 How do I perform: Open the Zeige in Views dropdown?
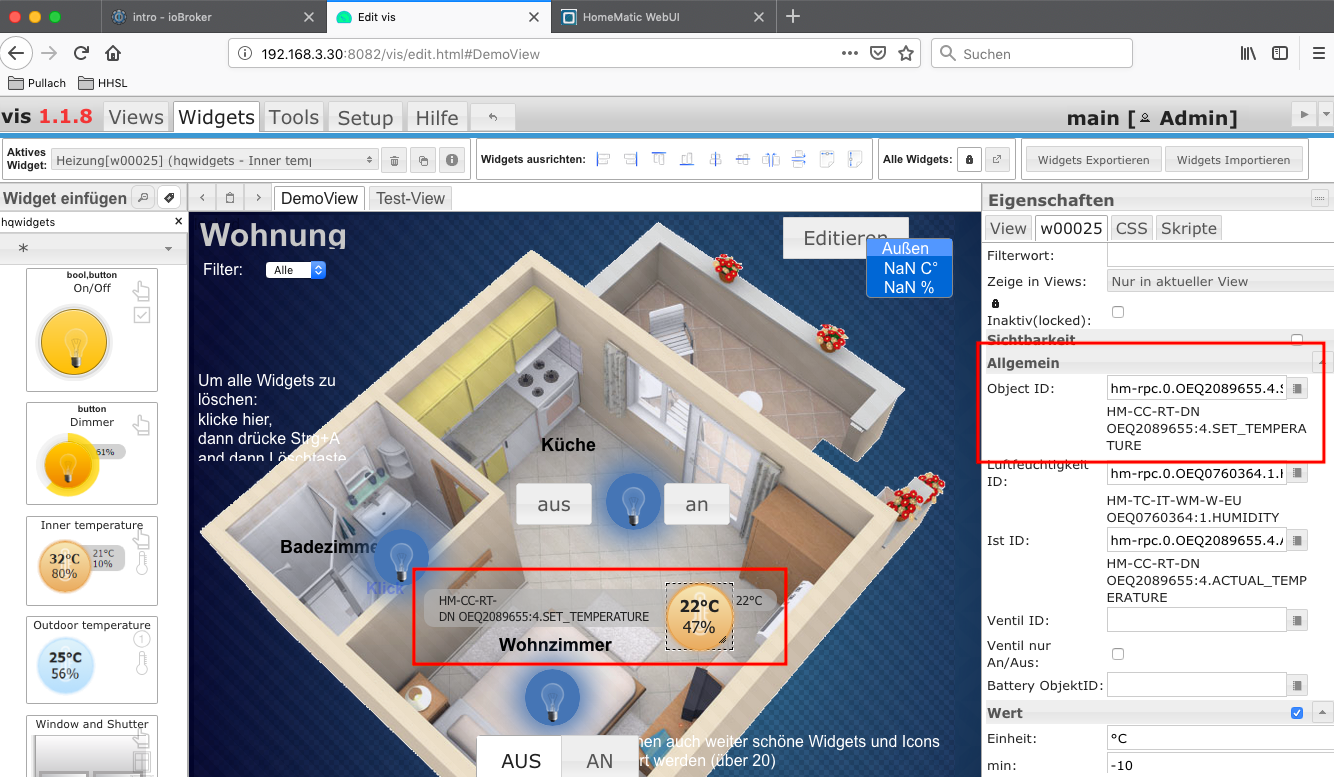point(1220,282)
